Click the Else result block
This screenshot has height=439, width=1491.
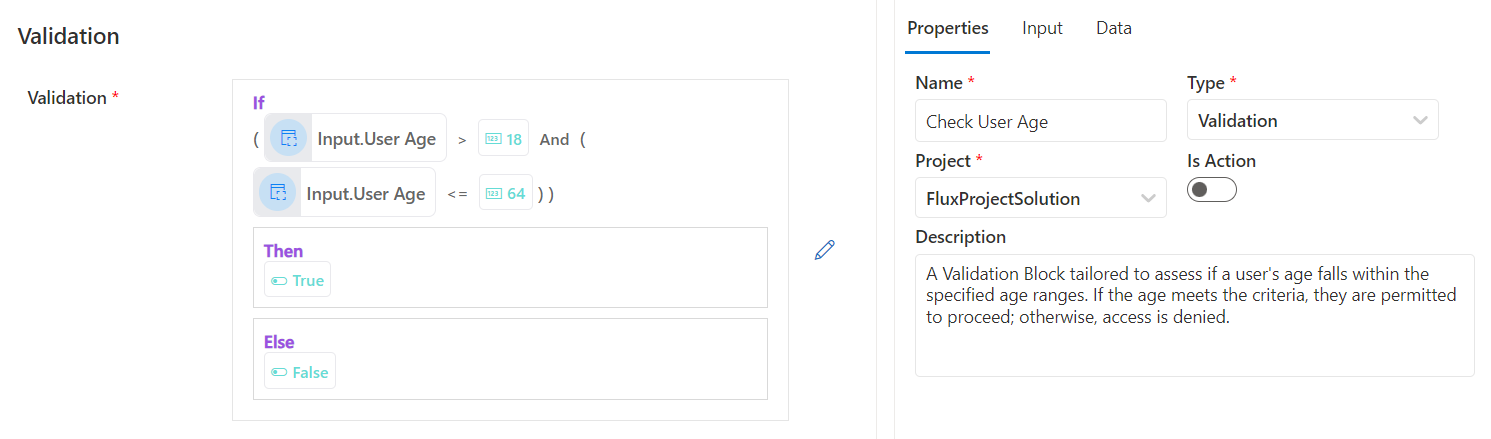pos(510,359)
